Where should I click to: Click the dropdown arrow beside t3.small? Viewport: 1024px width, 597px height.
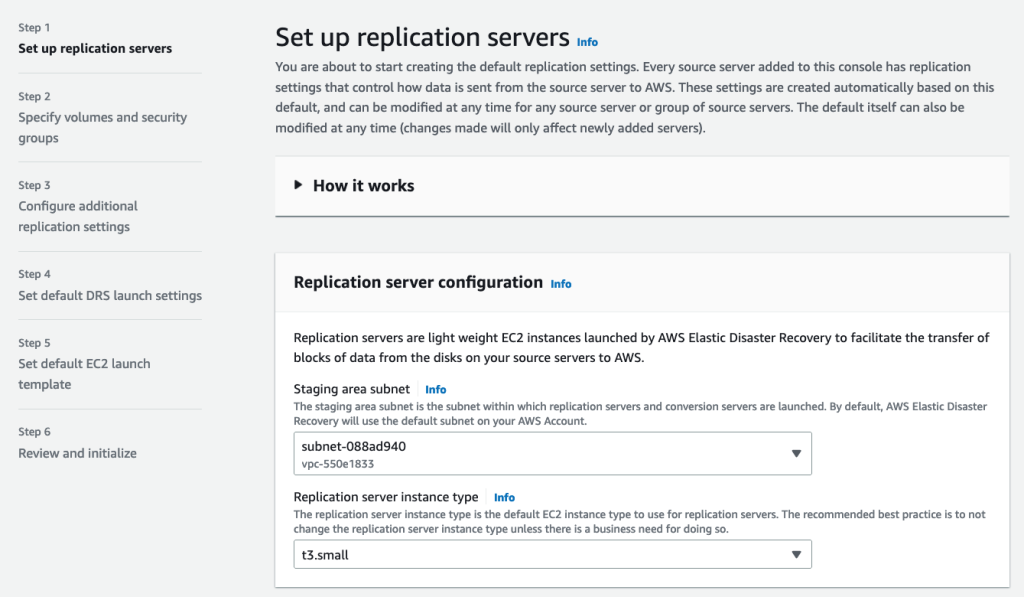click(797, 553)
